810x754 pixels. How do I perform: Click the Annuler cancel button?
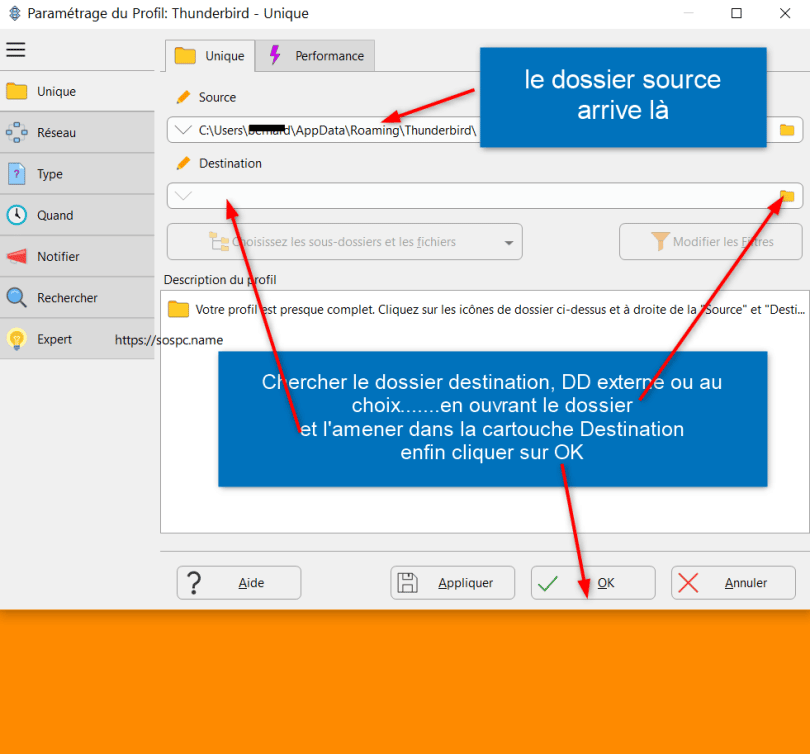(x=734, y=583)
